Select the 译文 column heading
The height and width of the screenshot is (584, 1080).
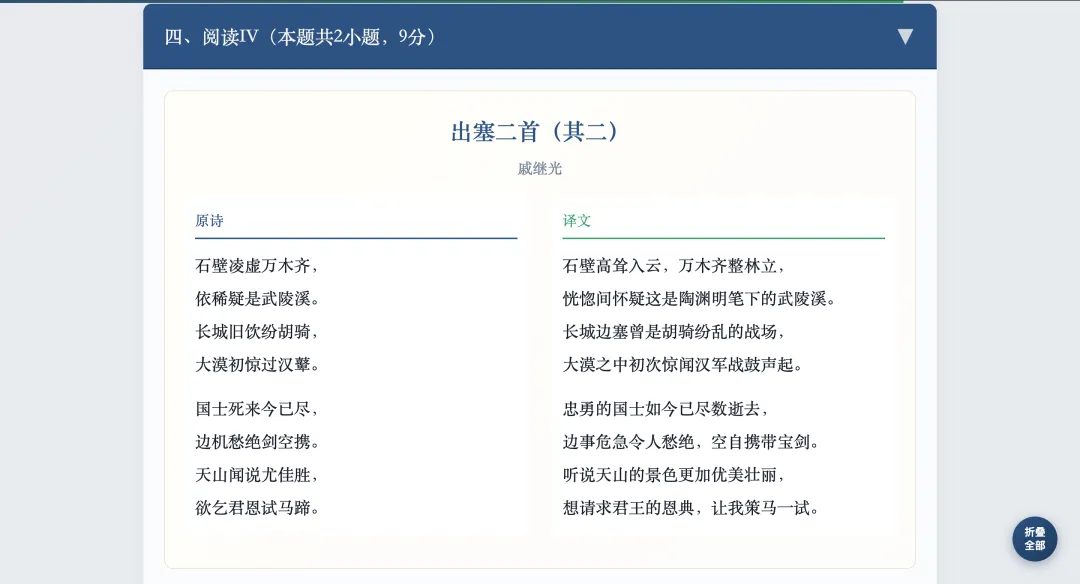[575, 221]
